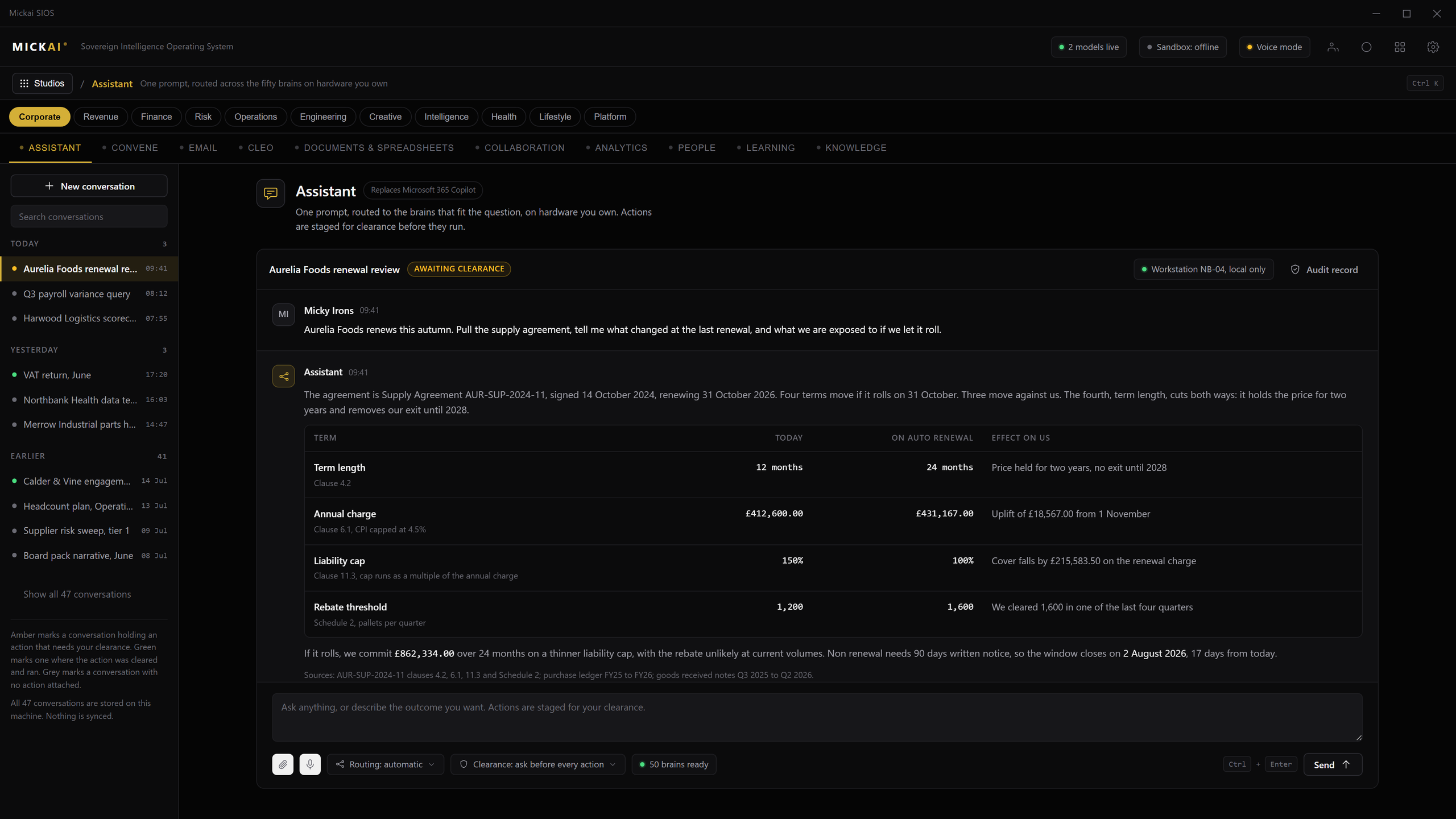Click the microphone icon
The height and width of the screenshot is (819, 1456).
click(x=310, y=764)
